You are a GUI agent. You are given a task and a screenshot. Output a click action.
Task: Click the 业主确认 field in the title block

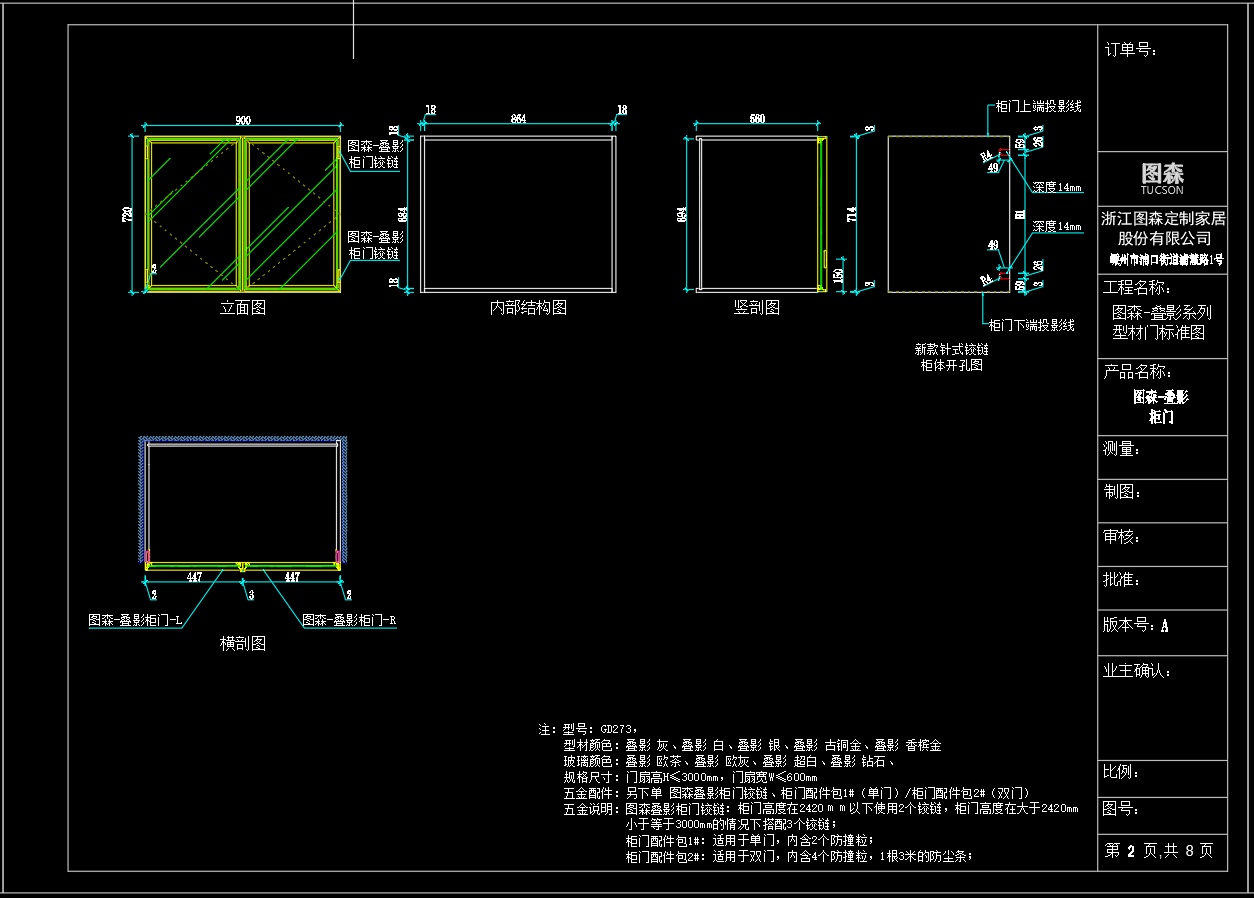1162,707
